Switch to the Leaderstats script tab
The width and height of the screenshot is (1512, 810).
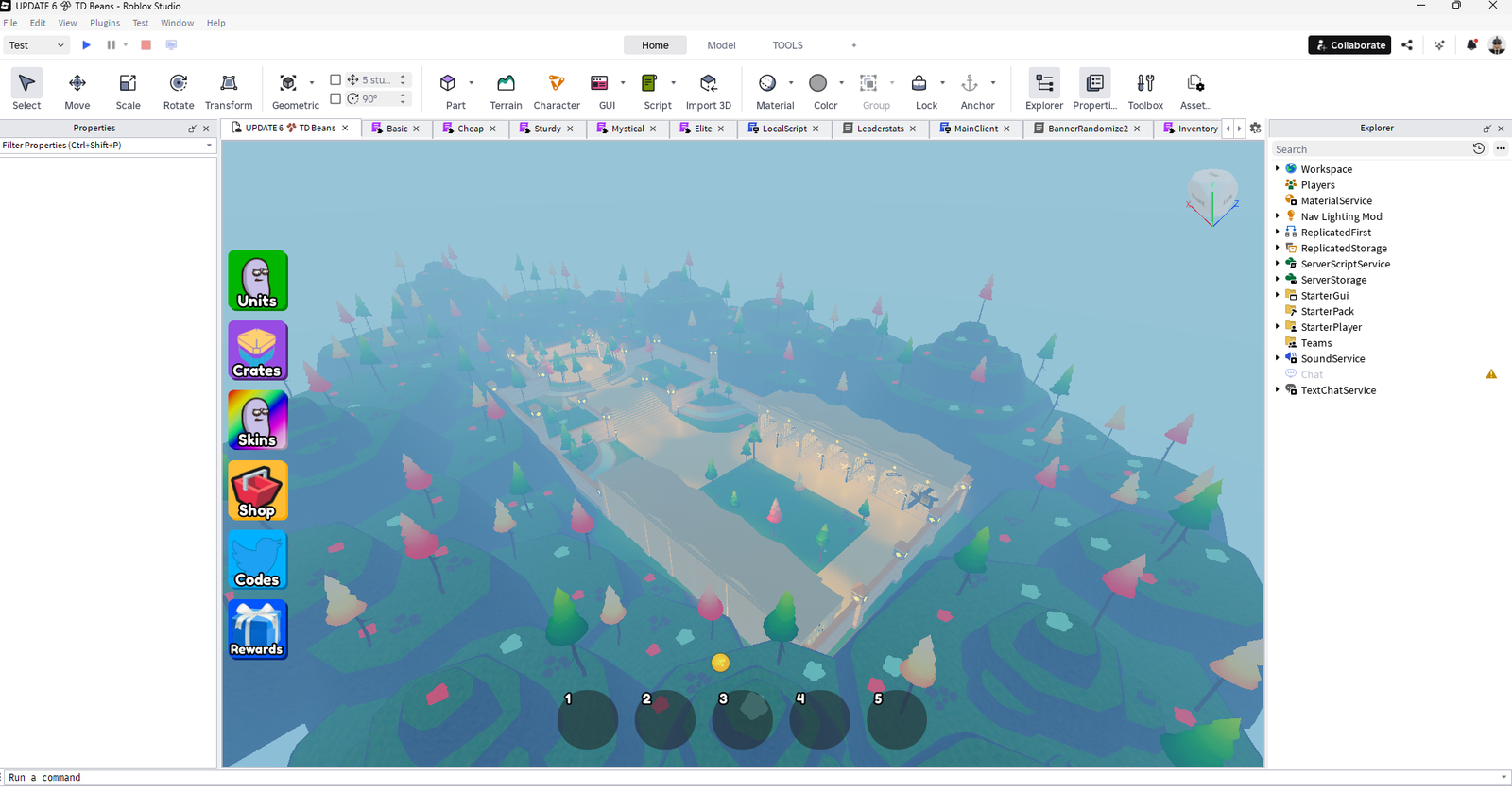coord(880,129)
